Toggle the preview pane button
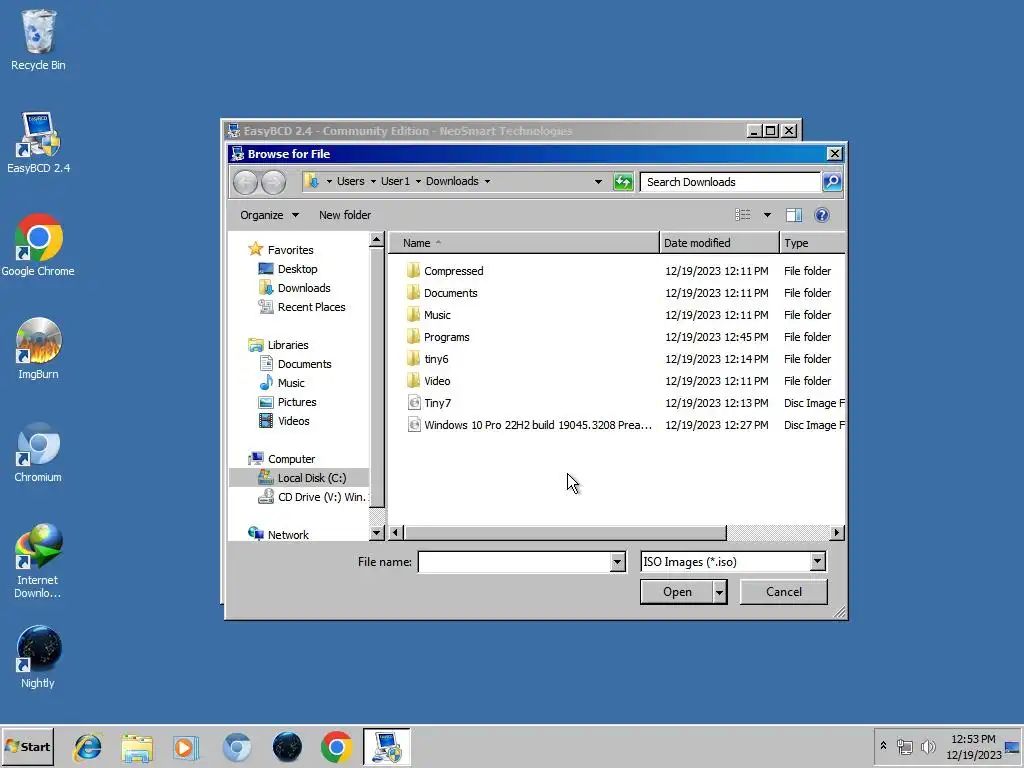1024x768 pixels. coord(793,215)
